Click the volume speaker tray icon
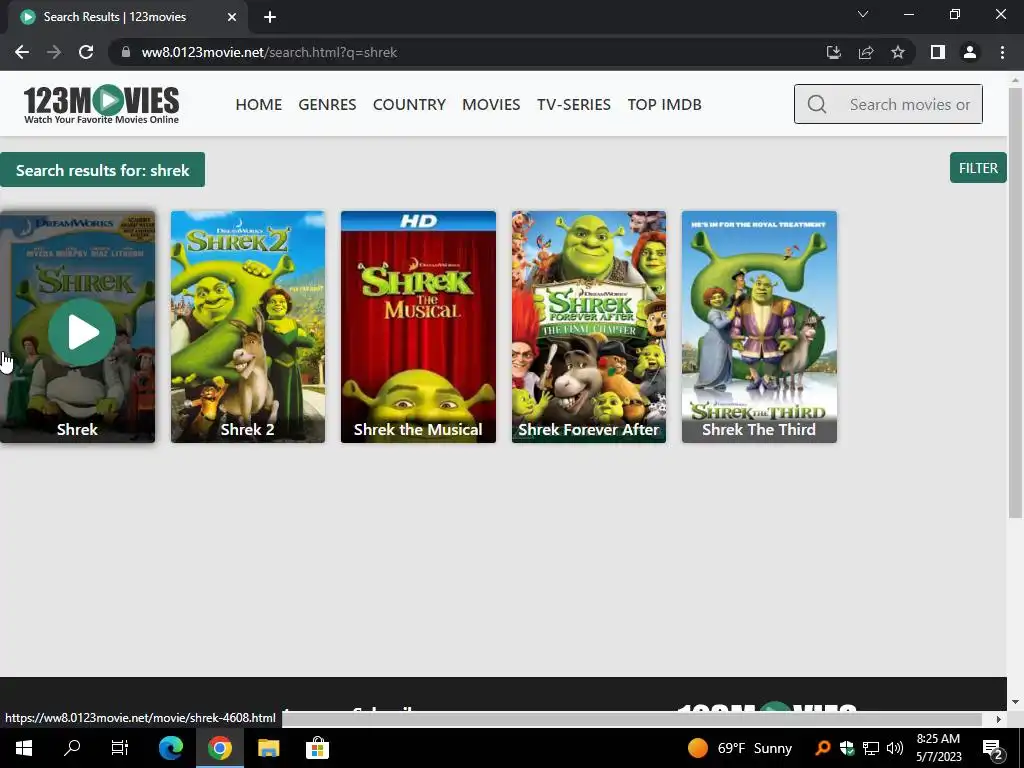Viewport: 1024px width, 768px height. (x=895, y=748)
